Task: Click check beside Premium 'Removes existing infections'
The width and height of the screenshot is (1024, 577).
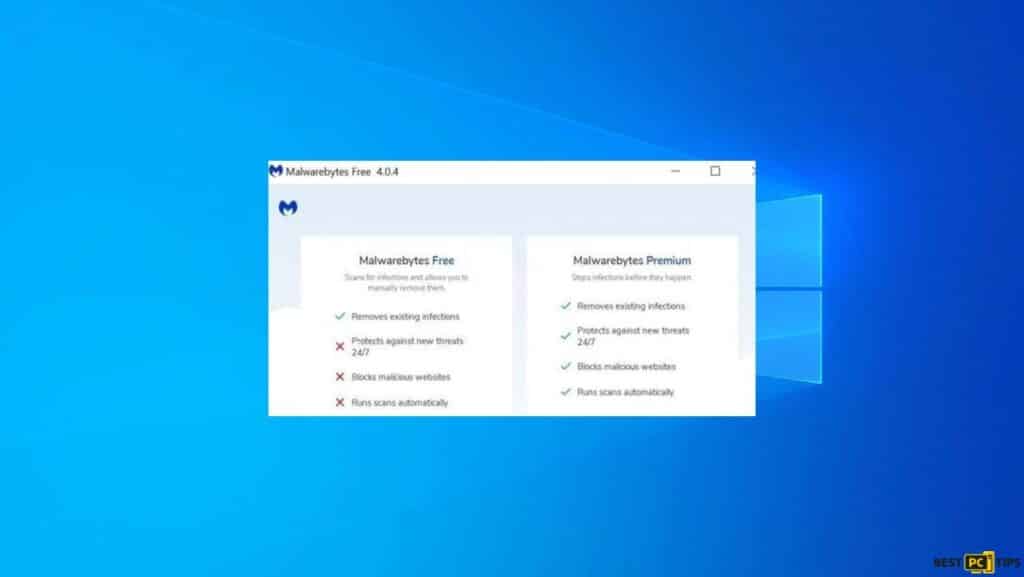Action: (566, 305)
